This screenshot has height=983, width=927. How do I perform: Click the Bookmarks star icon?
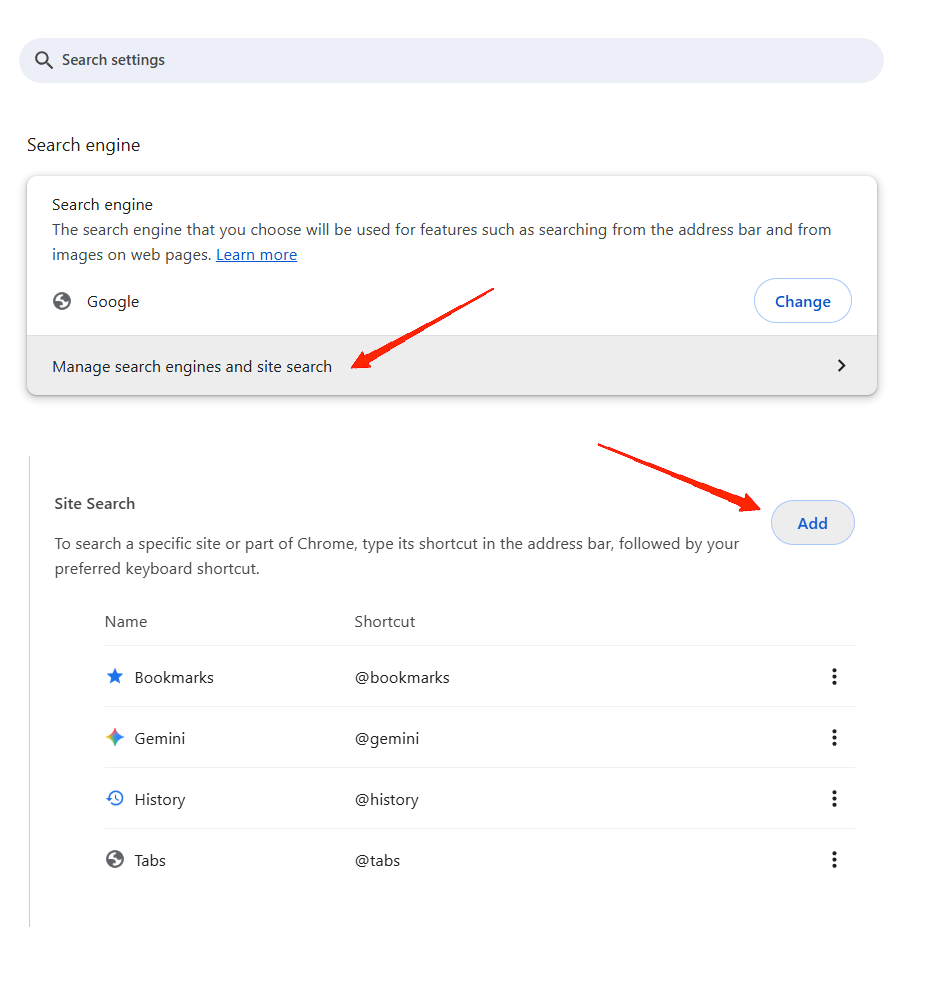point(114,677)
